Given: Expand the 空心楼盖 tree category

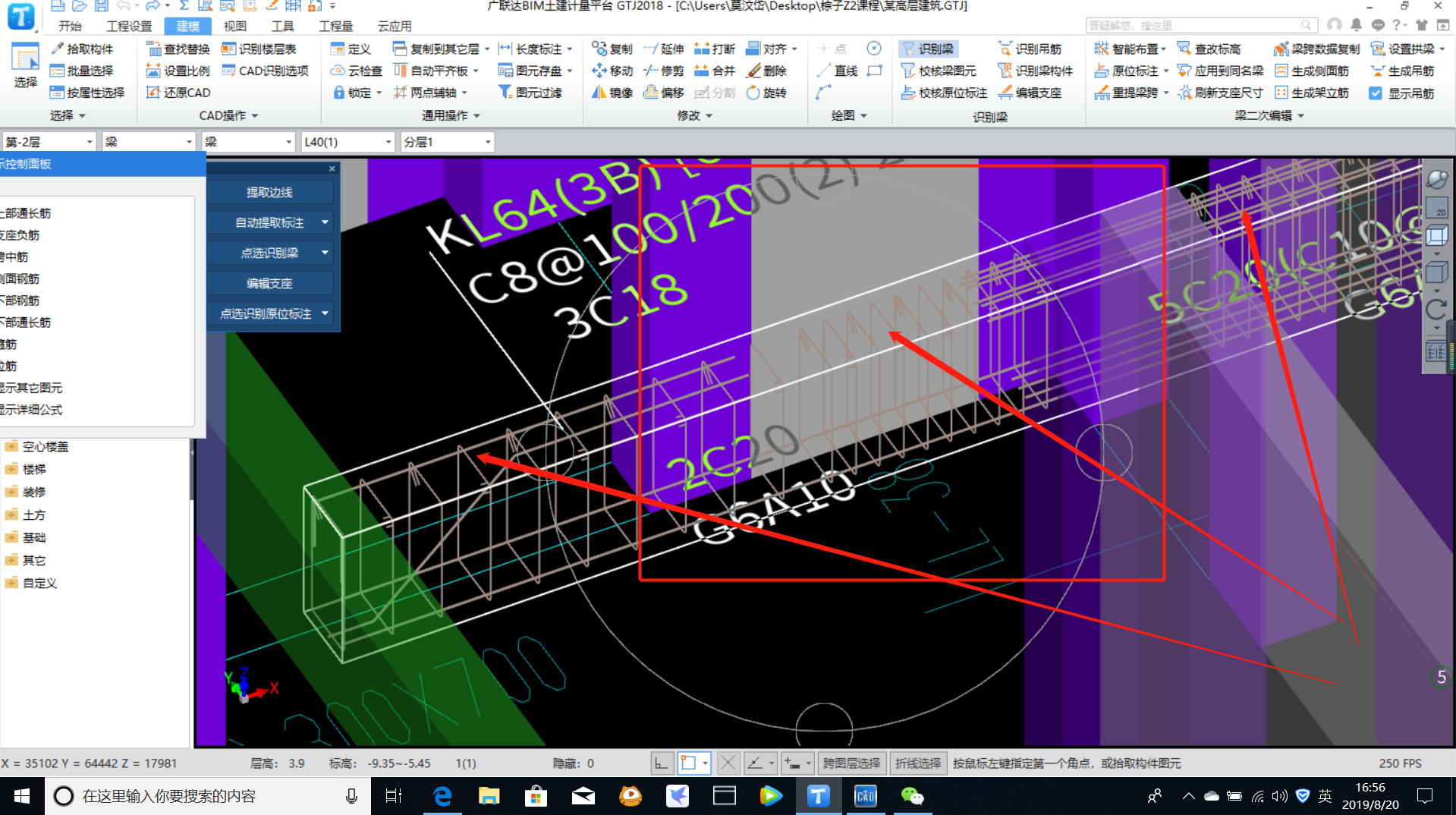Looking at the screenshot, I should coord(11,447).
